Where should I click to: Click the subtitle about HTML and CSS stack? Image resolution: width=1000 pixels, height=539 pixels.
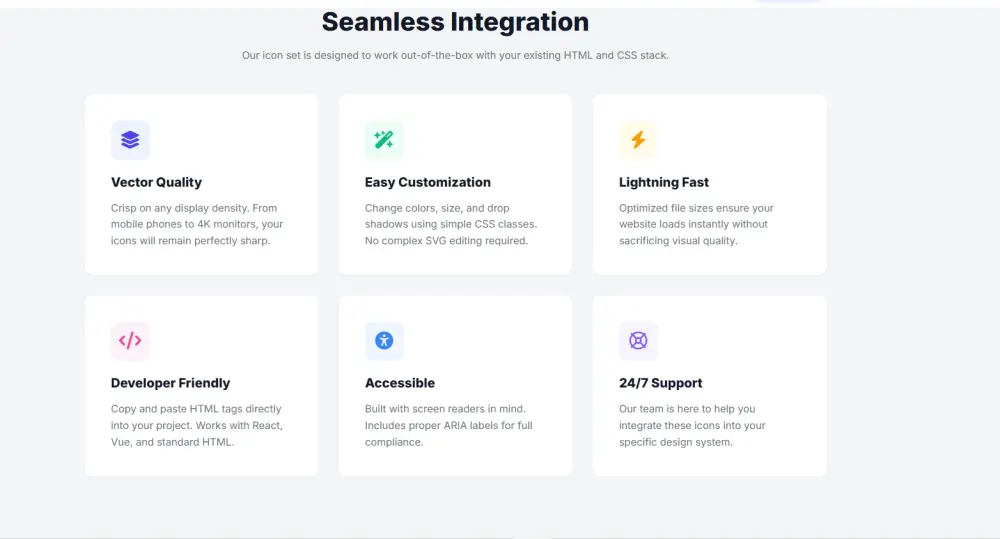455,55
